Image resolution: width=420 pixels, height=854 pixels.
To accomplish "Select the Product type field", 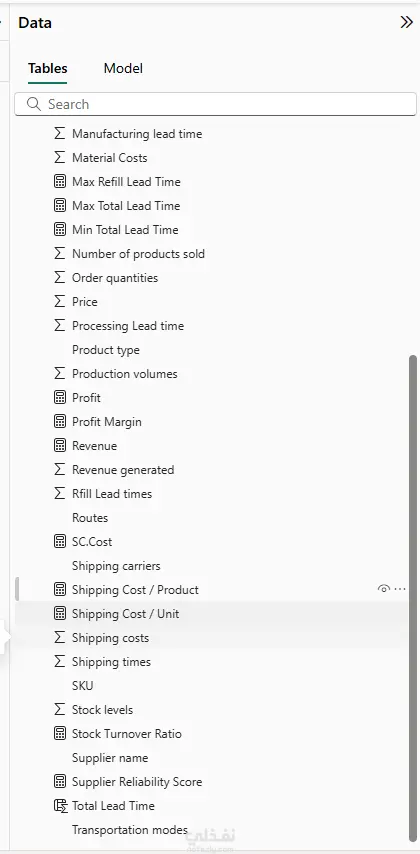I will [106, 350].
